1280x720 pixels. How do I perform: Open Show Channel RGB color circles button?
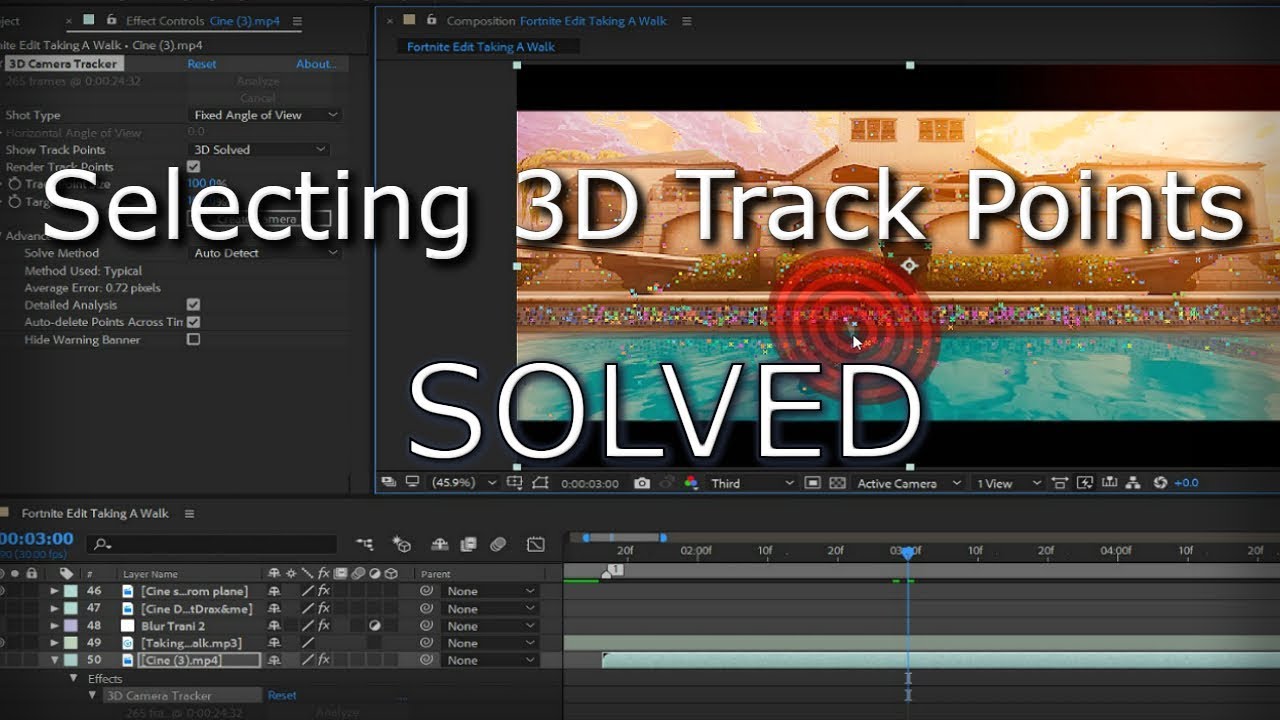(691, 483)
